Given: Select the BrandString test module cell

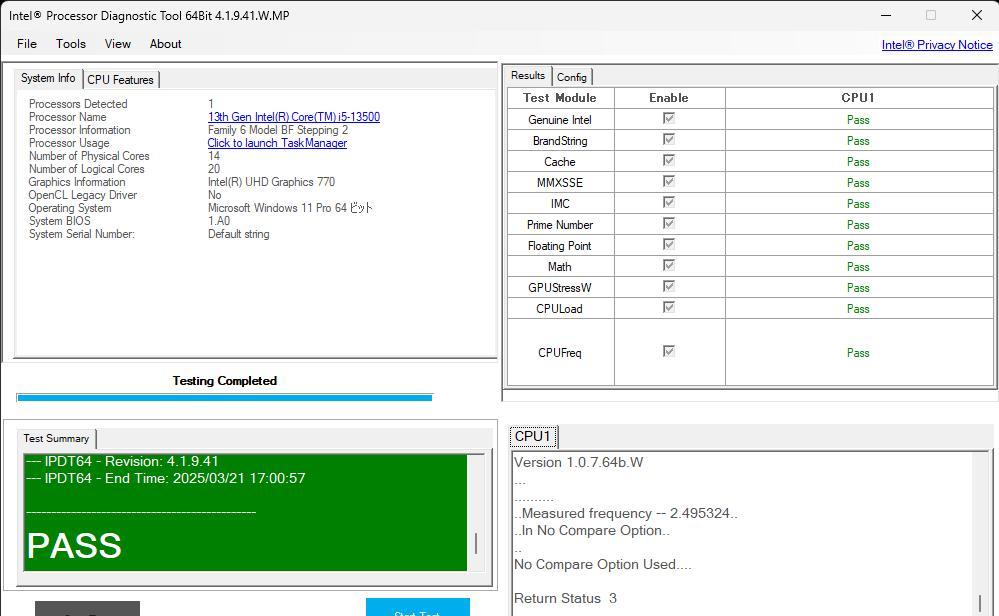Looking at the screenshot, I should click(x=560, y=141).
